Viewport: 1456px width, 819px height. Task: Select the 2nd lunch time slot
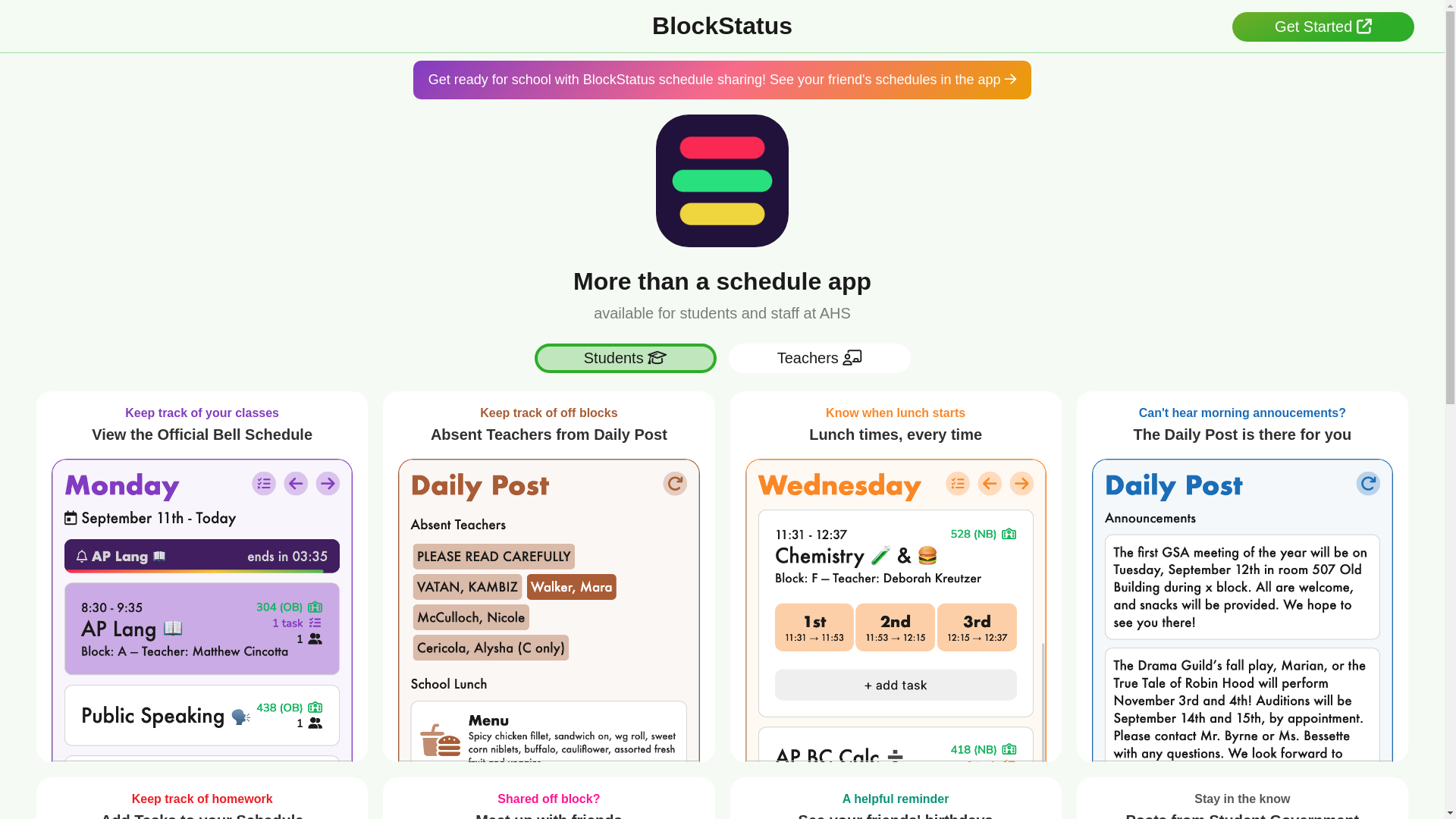pyautogui.click(x=895, y=627)
